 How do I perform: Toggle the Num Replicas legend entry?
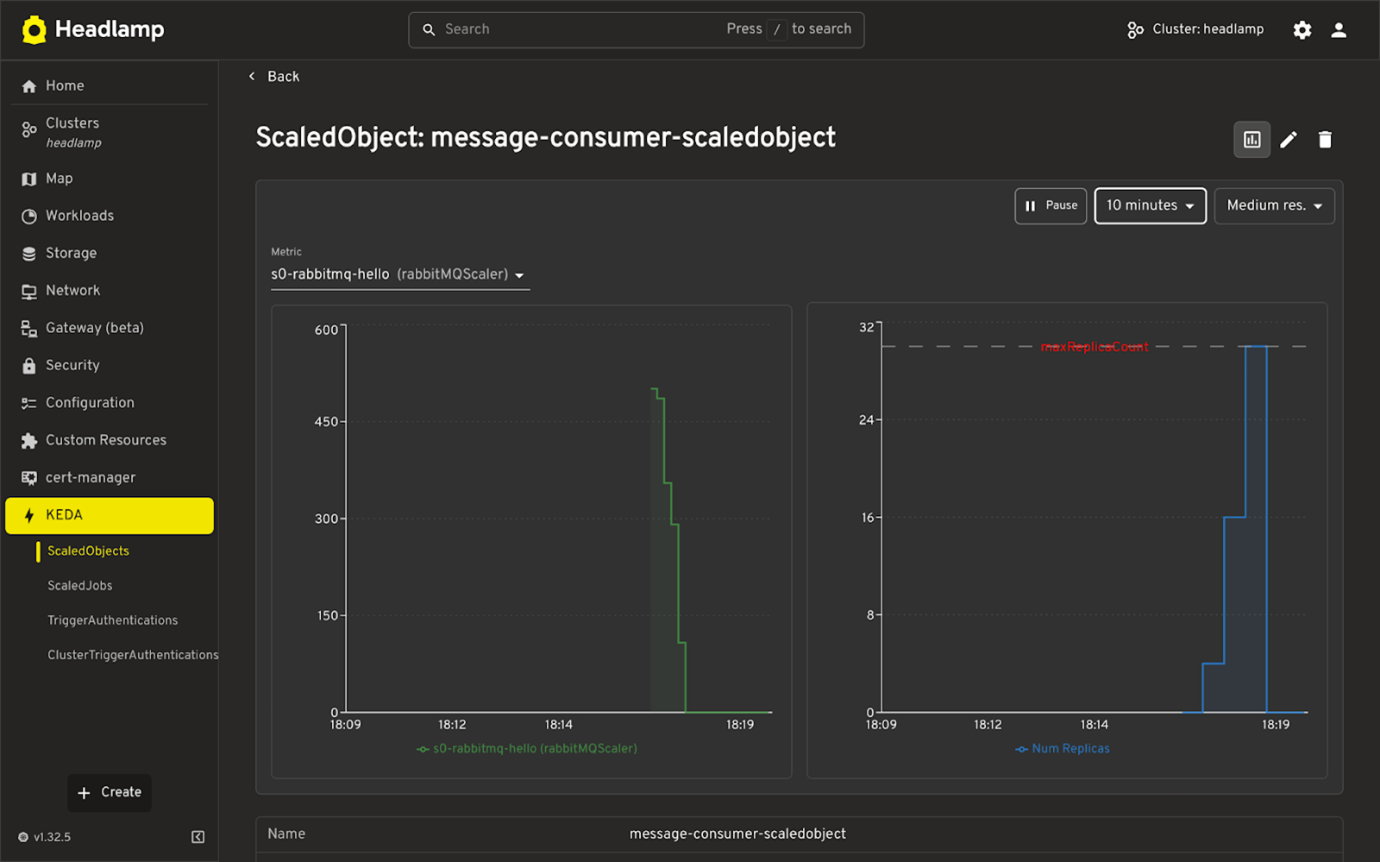point(1062,749)
